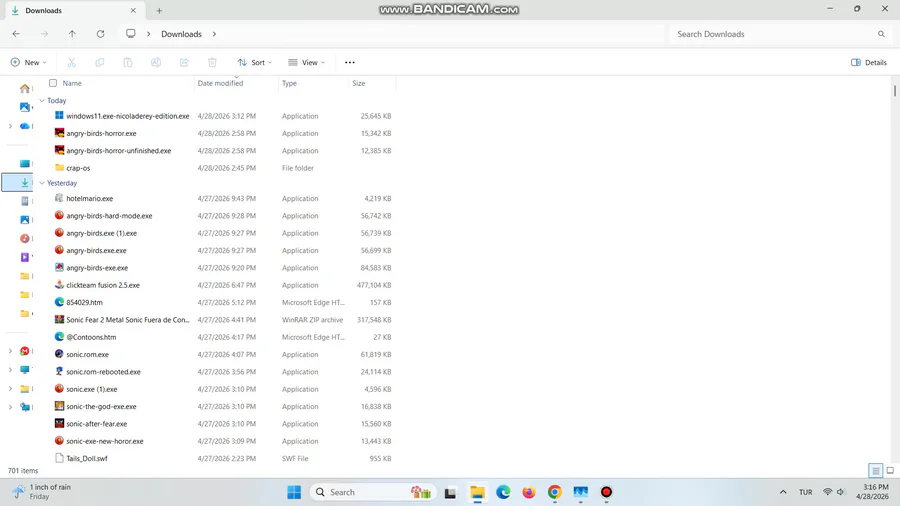The width and height of the screenshot is (900, 506).
Task: Open the Music icon in sidebar
Action: pyautogui.click(x=25, y=238)
